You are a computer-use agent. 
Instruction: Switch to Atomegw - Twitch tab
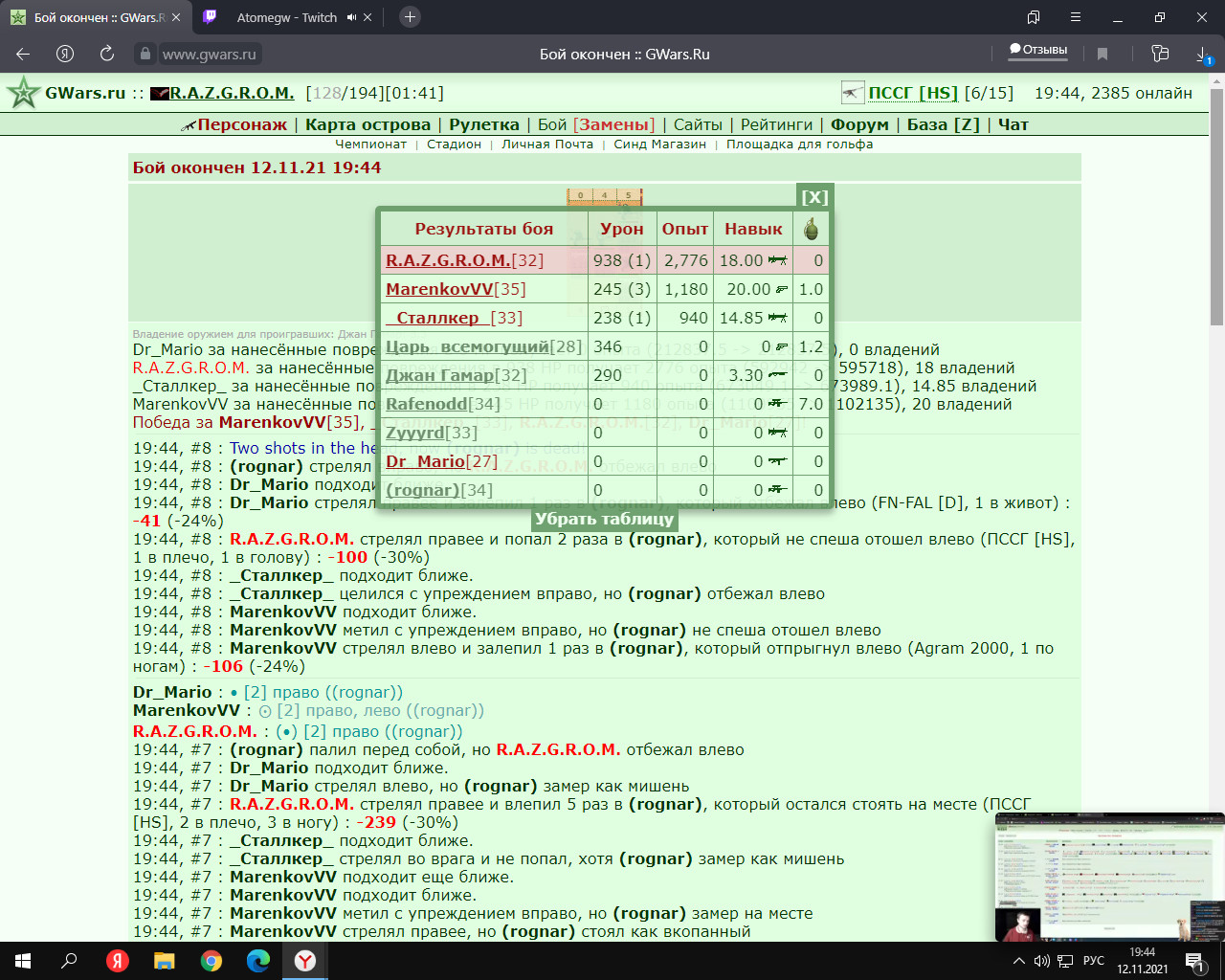click(x=286, y=17)
